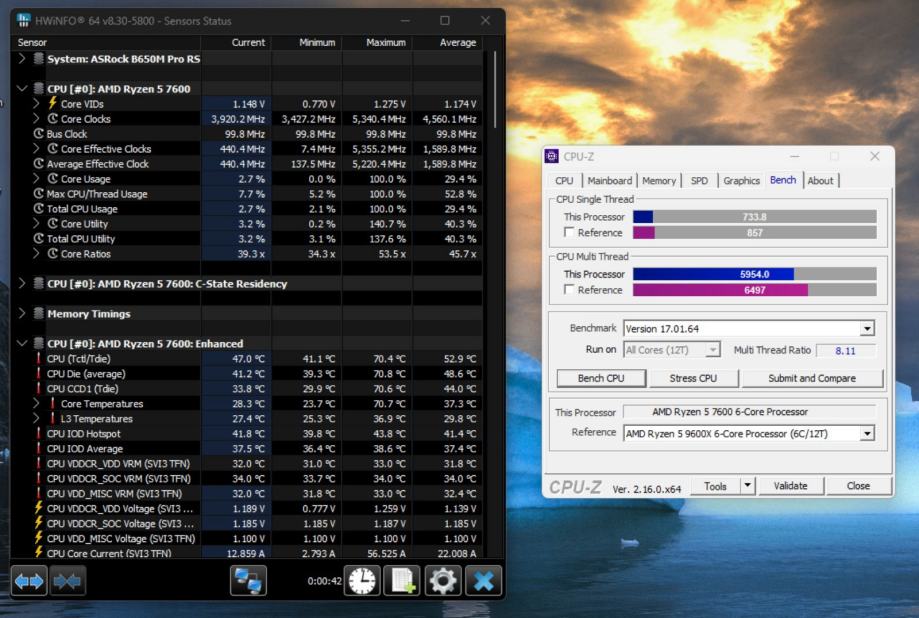This screenshot has width=919, height=618.
Task: Switch to the Mainboard tab
Action: pos(609,181)
